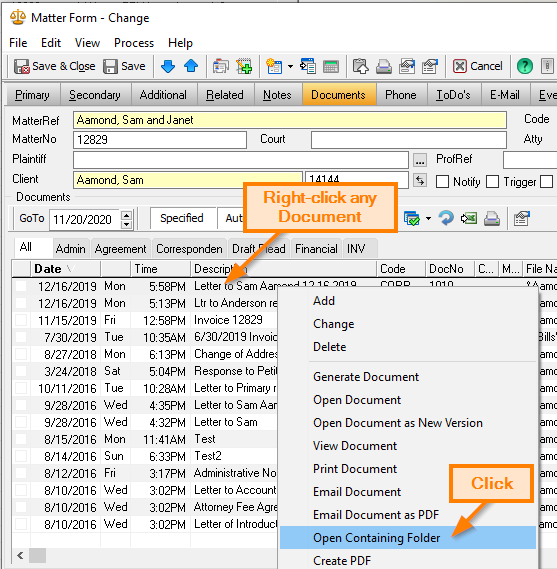Screen dimensions: 557x569
Task: Click the Save & Close button
Action: click(54, 66)
